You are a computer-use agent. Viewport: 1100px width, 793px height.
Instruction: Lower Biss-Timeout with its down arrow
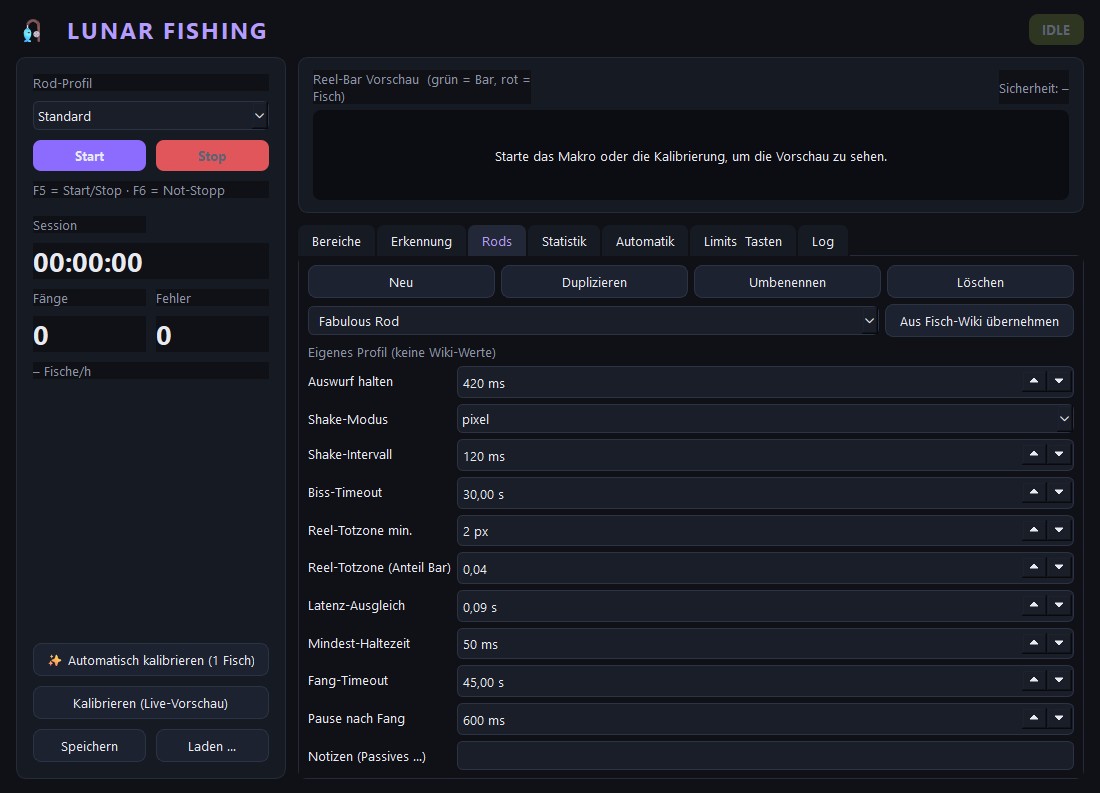[x=1059, y=492]
